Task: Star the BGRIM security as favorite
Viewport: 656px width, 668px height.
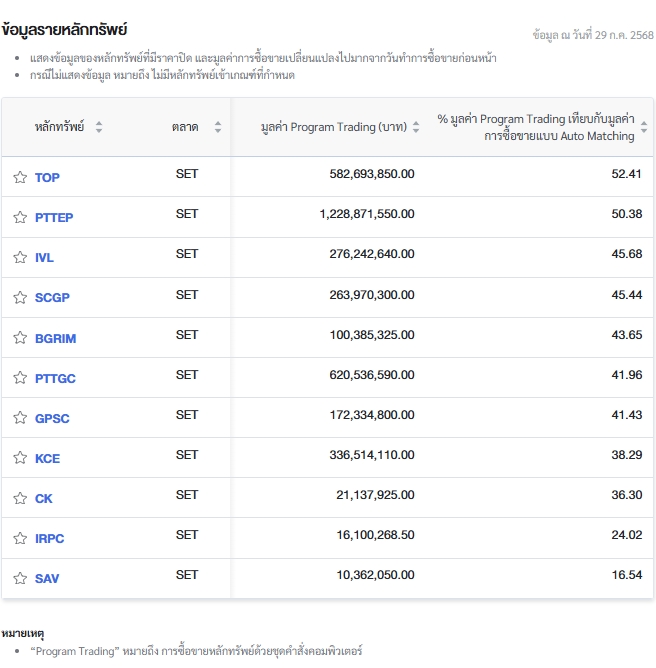Action: pyautogui.click(x=20, y=338)
